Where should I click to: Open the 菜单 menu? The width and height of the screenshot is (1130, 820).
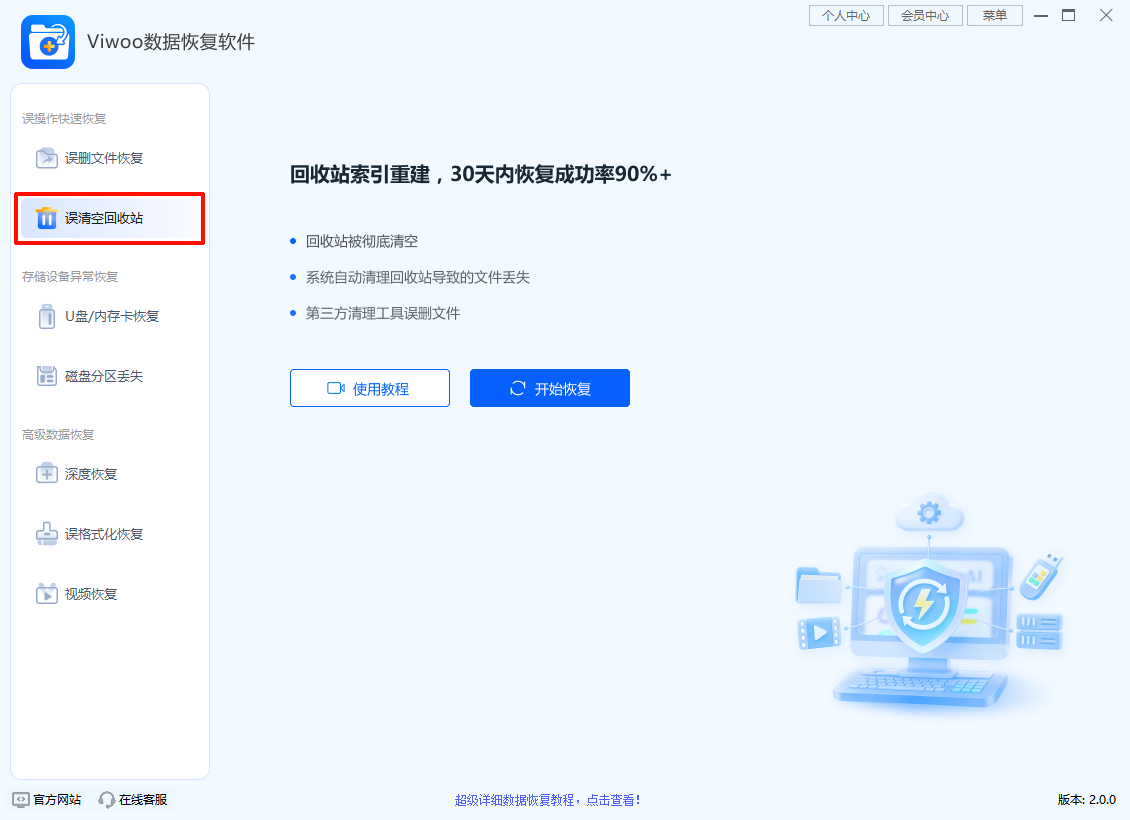[x=994, y=15]
